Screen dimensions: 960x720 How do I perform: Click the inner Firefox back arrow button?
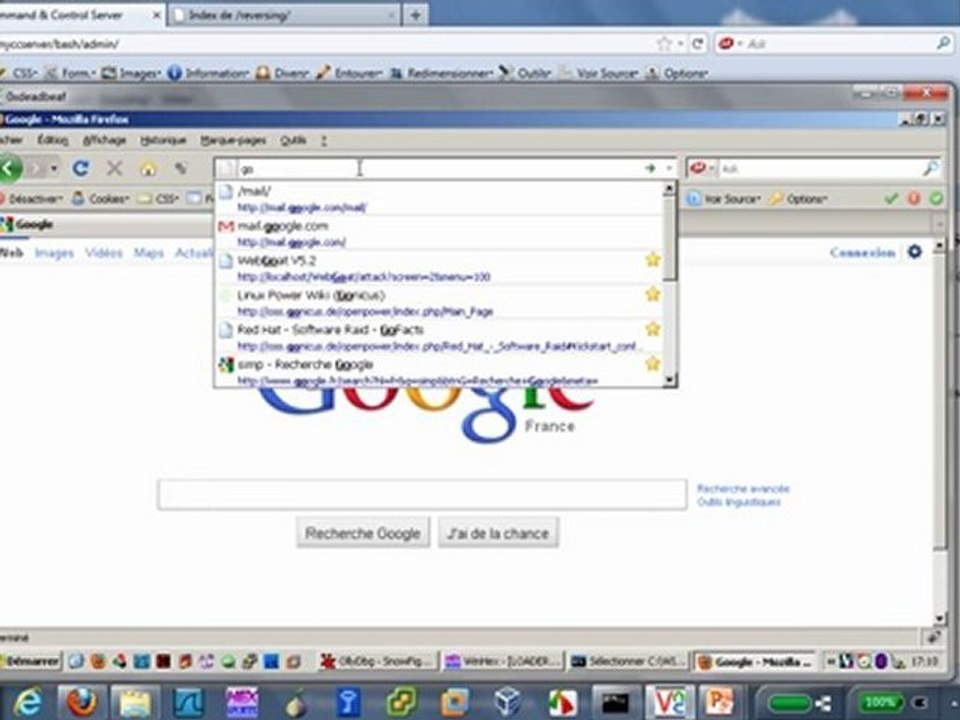(9, 168)
